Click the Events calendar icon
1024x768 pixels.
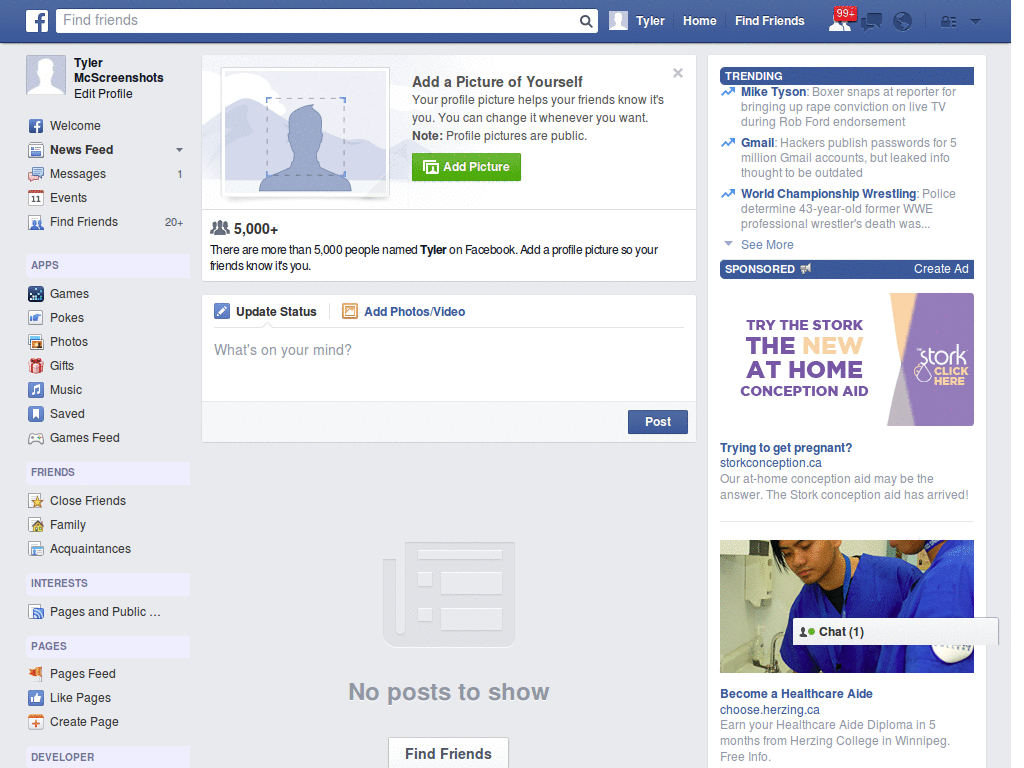click(x=36, y=198)
